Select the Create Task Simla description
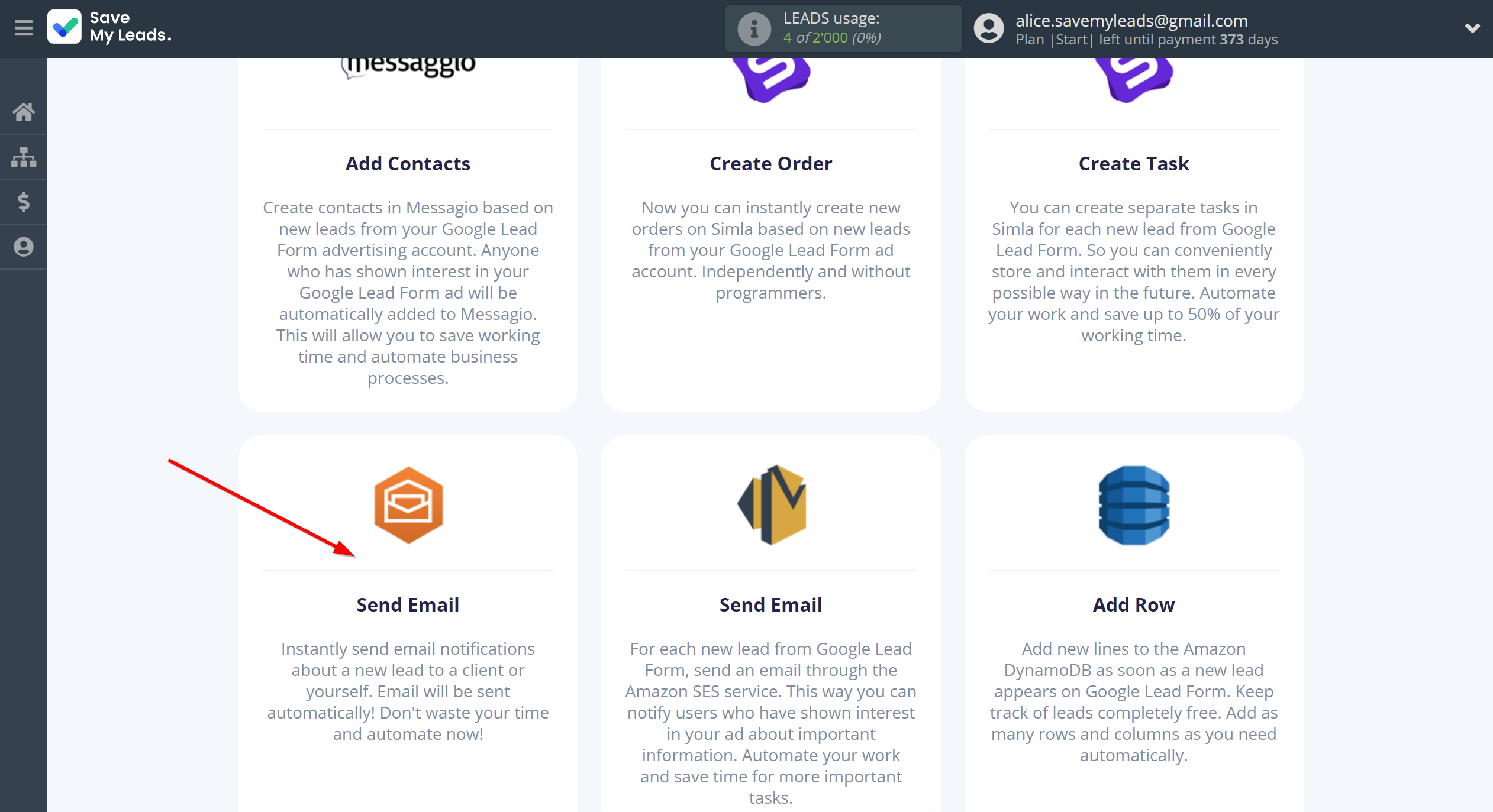This screenshot has width=1493, height=812. point(1134,271)
